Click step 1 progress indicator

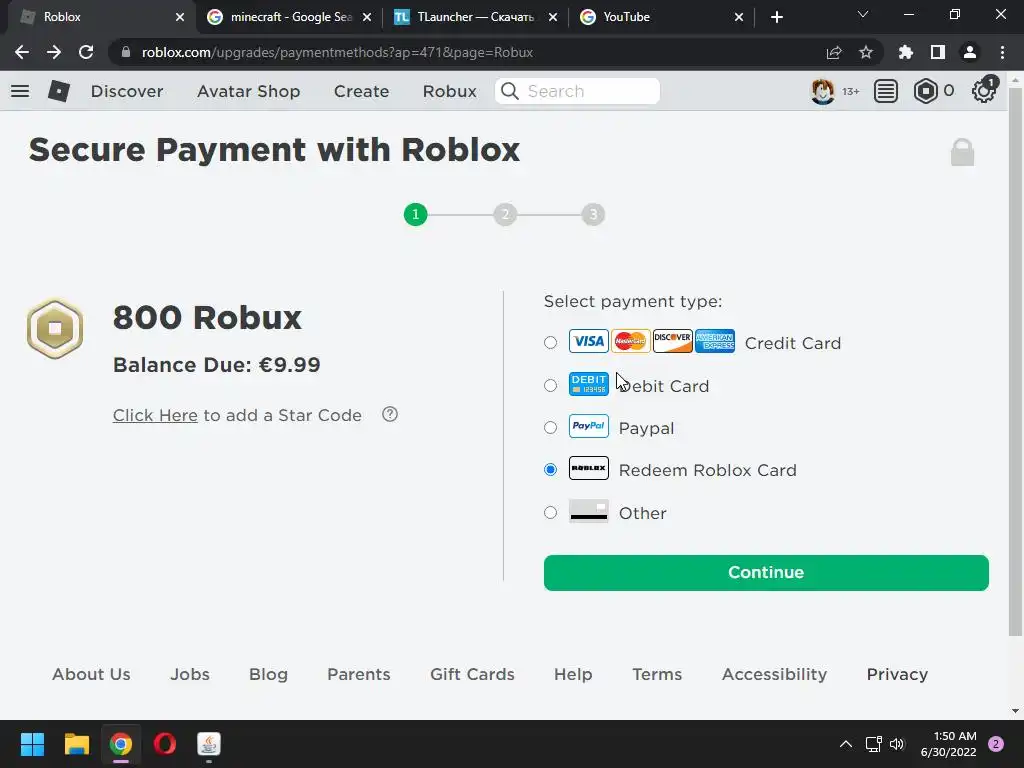point(415,214)
